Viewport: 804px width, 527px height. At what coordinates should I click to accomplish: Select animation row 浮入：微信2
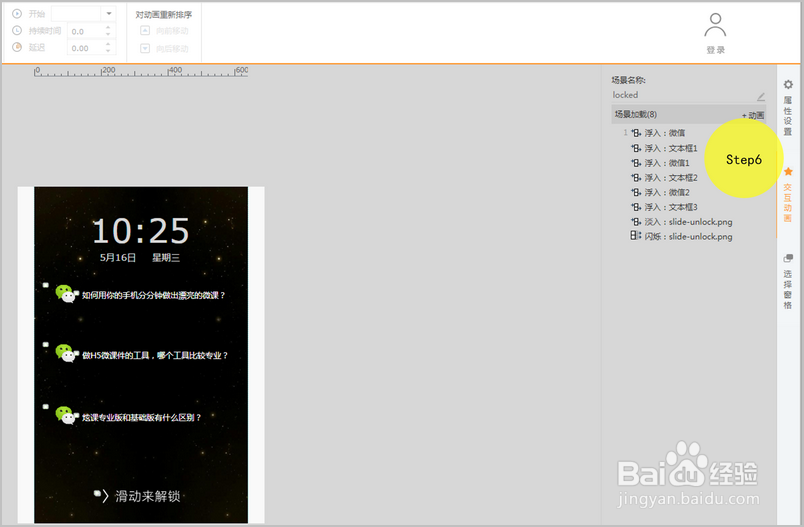660,192
